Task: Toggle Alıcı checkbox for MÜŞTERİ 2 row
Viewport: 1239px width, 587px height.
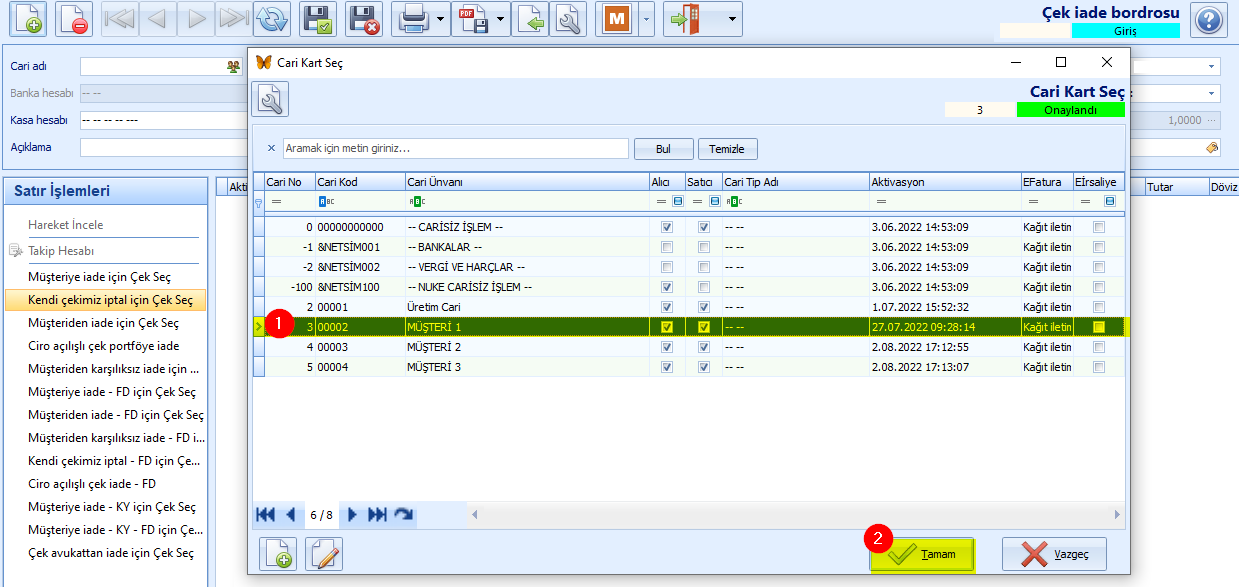Action: 667,347
